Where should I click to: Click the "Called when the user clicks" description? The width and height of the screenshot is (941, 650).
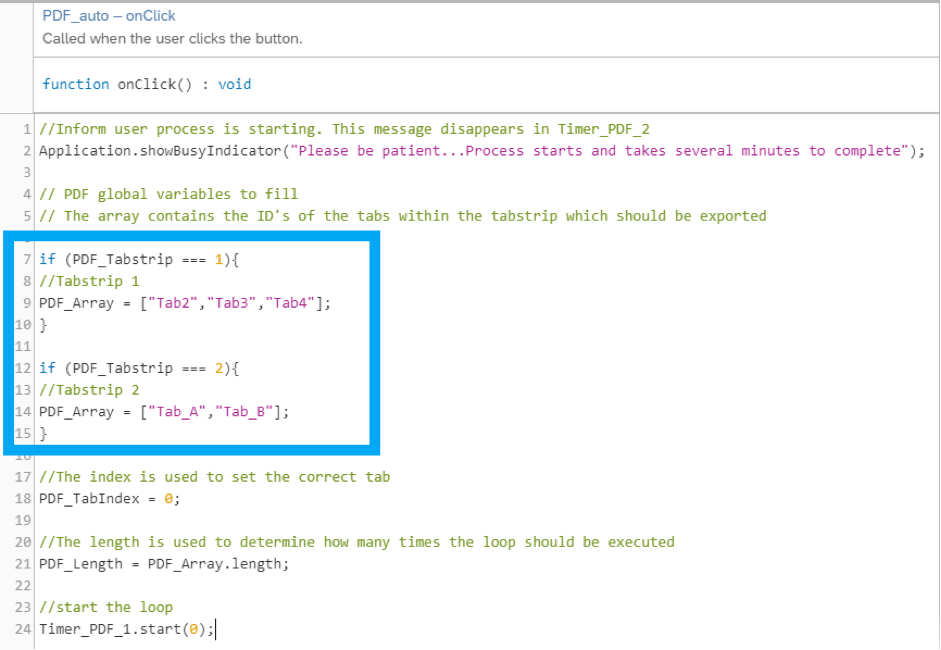coord(172,39)
